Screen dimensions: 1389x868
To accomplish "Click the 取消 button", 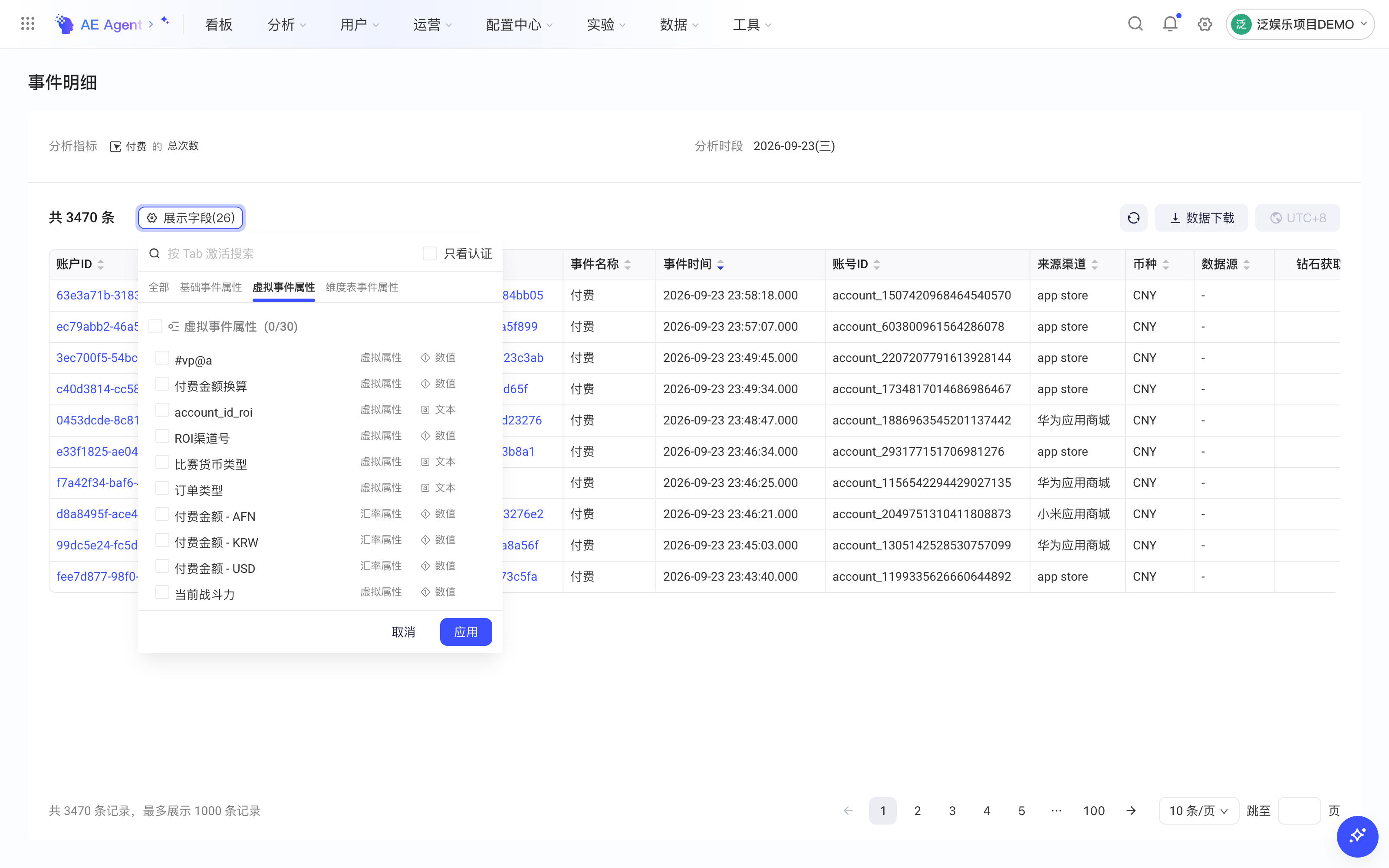I will click(404, 632).
